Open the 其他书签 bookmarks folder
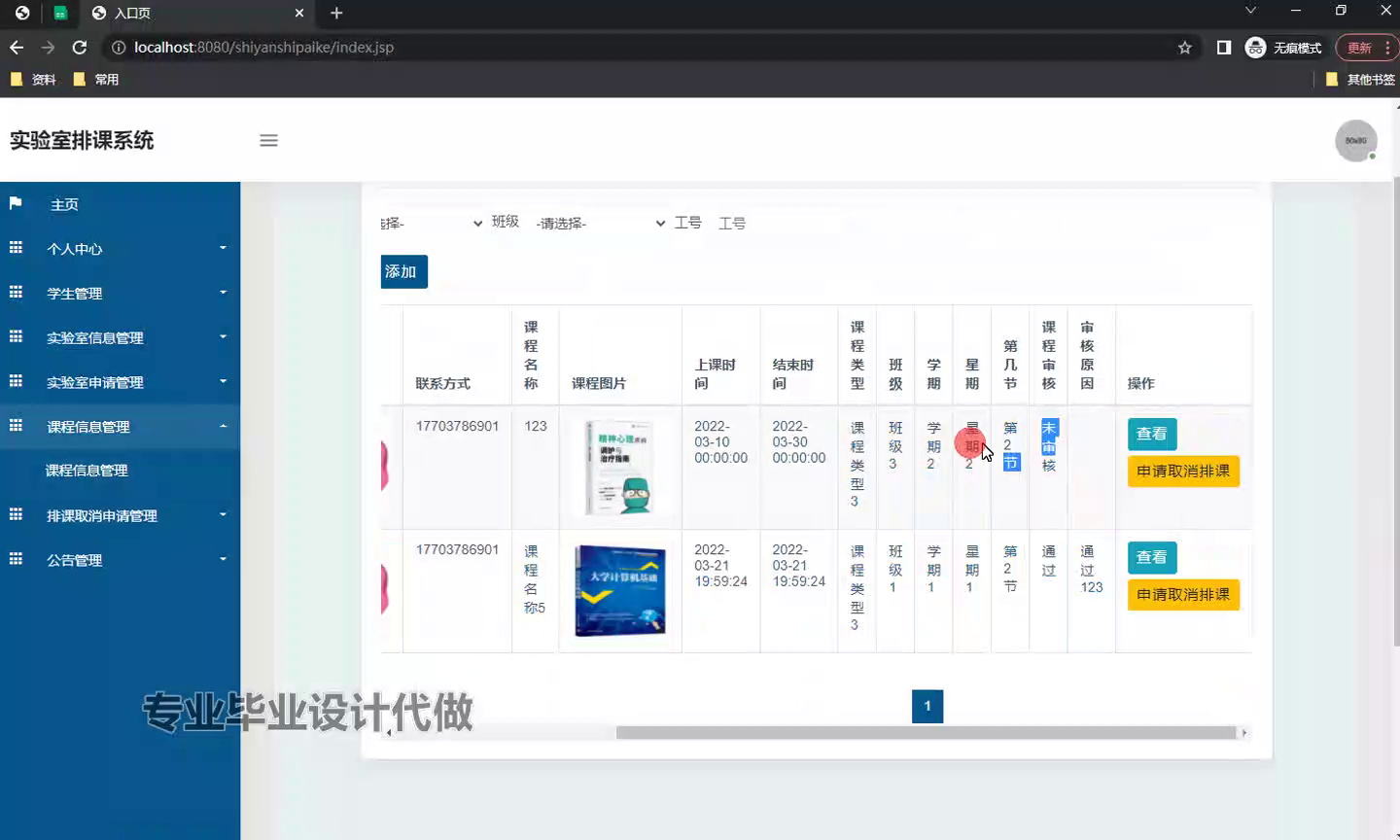The image size is (1400, 840). [1360, 80]
